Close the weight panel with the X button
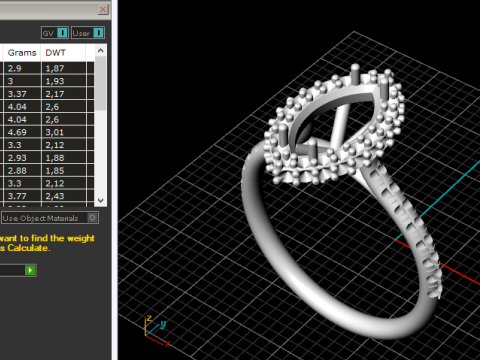Screen dimensions: 480x360 pos(103,9)
